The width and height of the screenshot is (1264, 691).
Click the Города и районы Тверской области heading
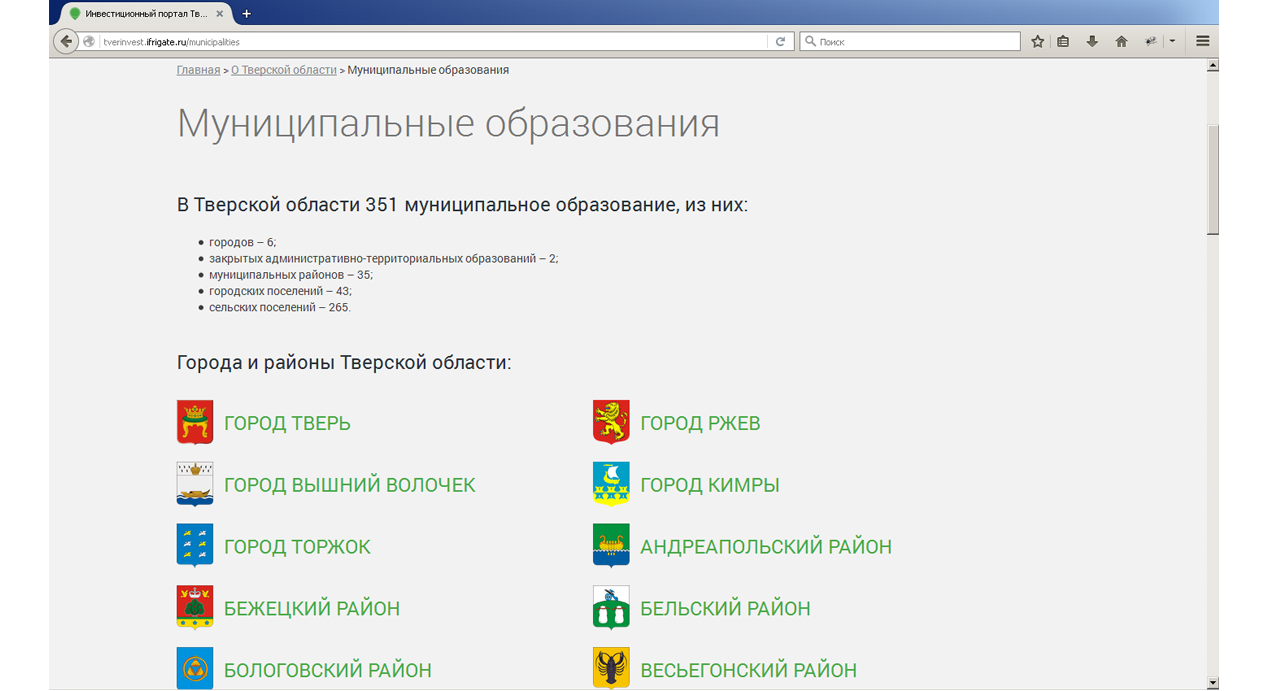tap(344, 362)
